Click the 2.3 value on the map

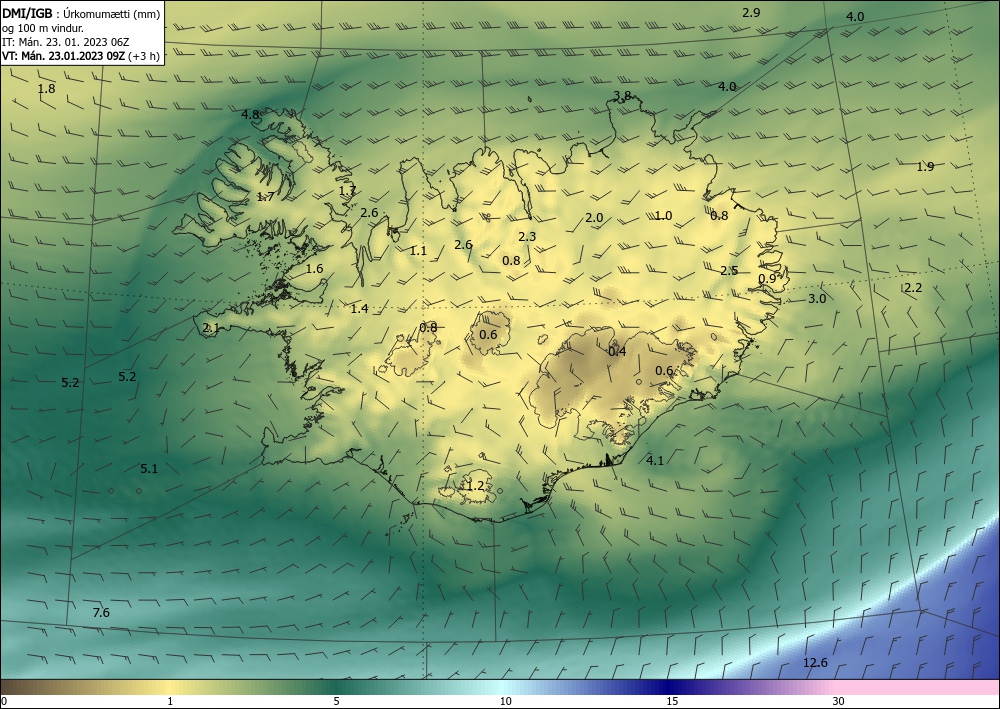[x=527, y=237]
